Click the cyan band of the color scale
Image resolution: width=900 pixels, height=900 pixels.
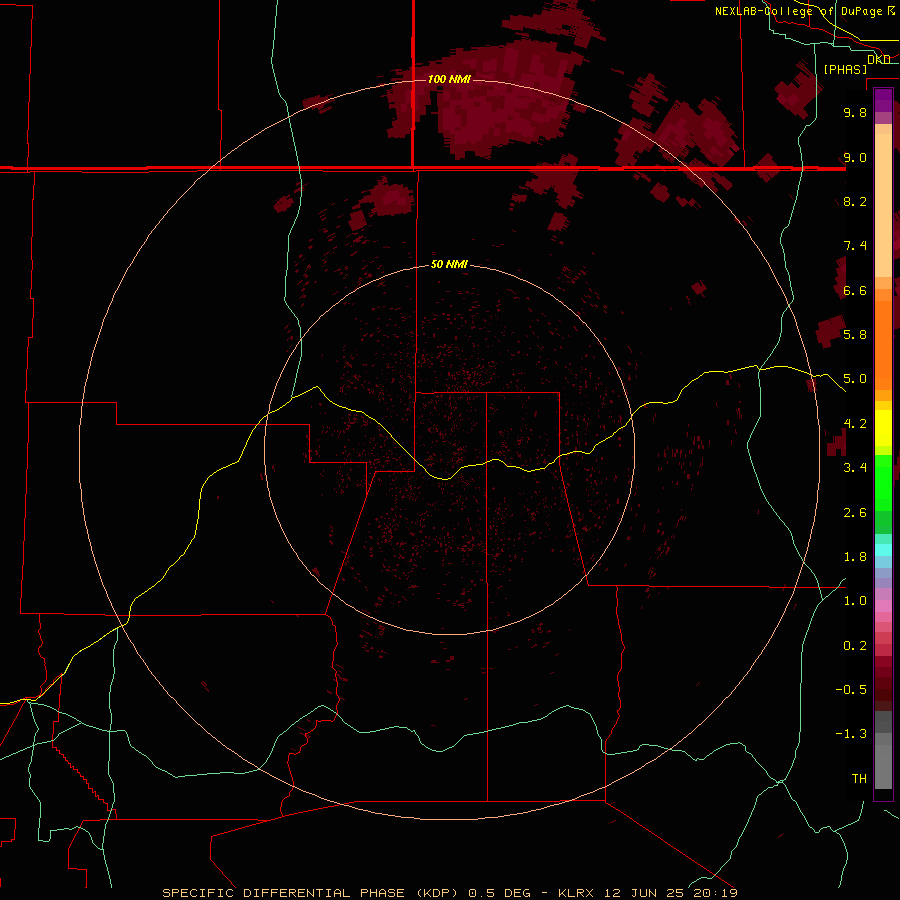coord(883,549)
